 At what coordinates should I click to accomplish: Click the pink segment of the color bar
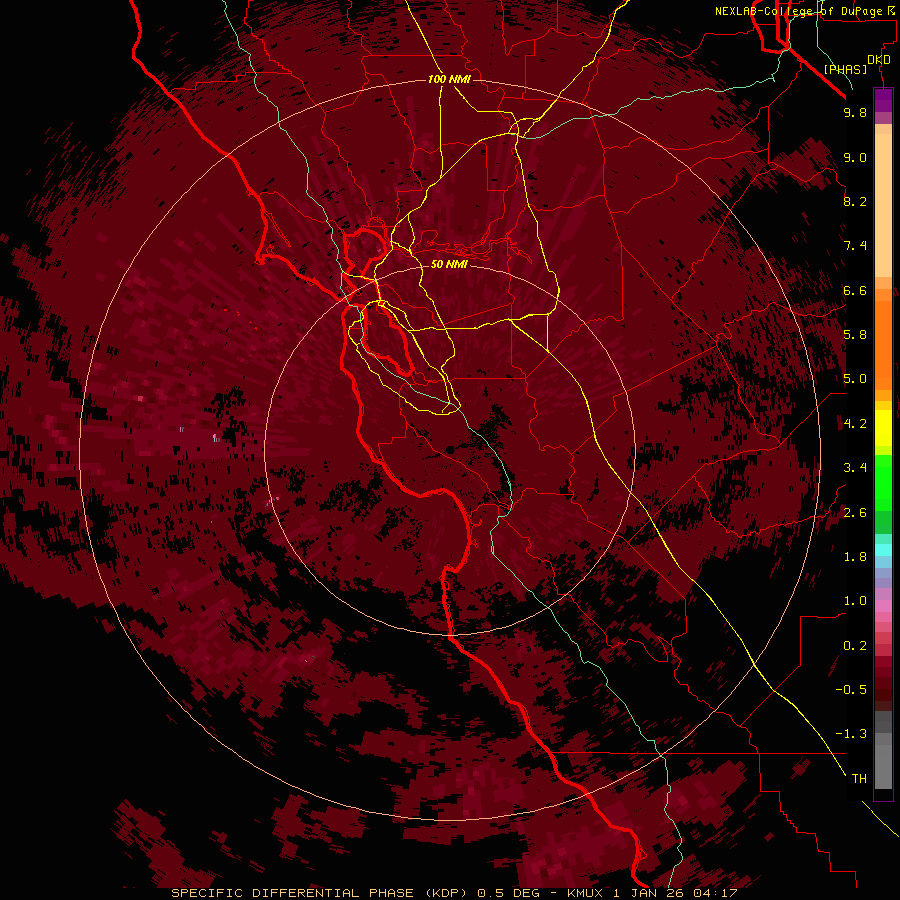point(883,606)
